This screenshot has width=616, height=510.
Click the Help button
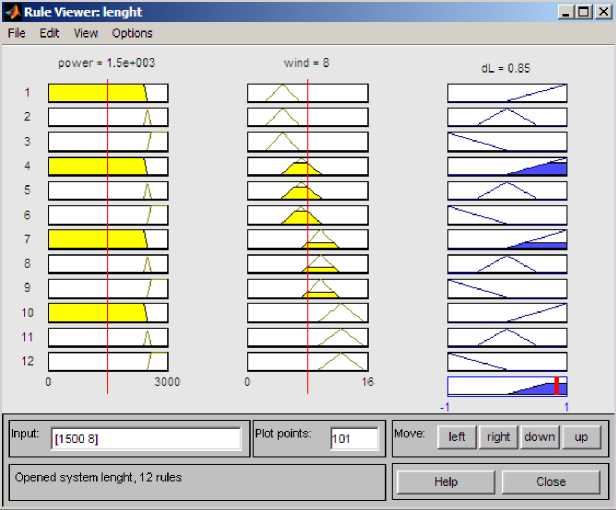(x=445, y=481)
